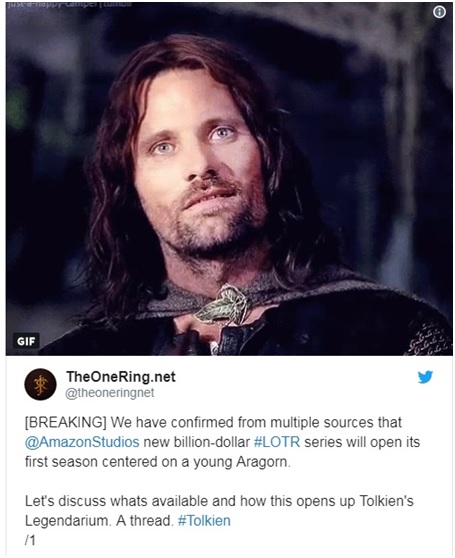Click the words "young Aragorn"
Image resolution: width=455 pixels, height=558 pixels.
[x=242, y=462]
